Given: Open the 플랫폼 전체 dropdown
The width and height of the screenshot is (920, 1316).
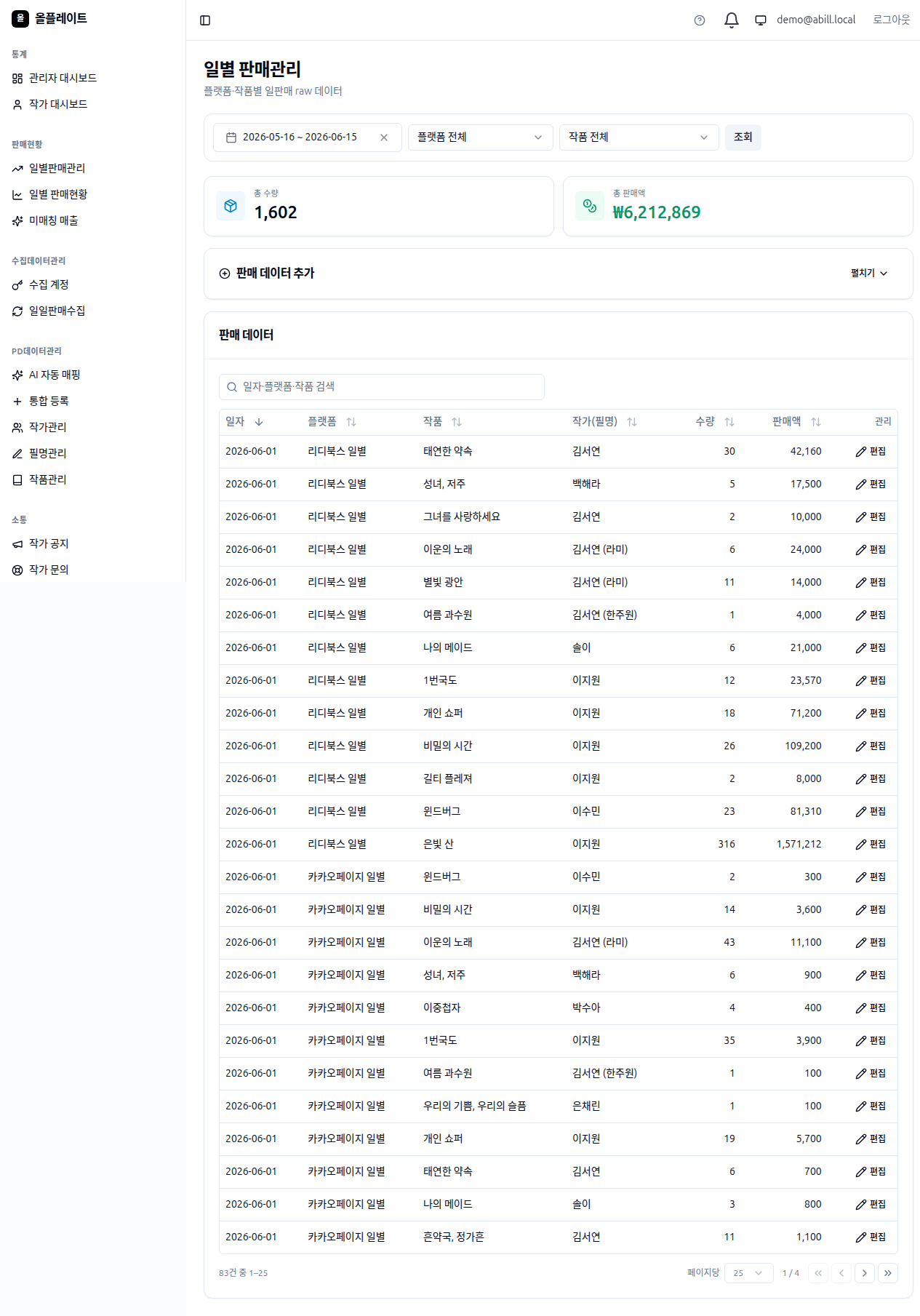Looking at the screenshot, I should pos(480,137).
